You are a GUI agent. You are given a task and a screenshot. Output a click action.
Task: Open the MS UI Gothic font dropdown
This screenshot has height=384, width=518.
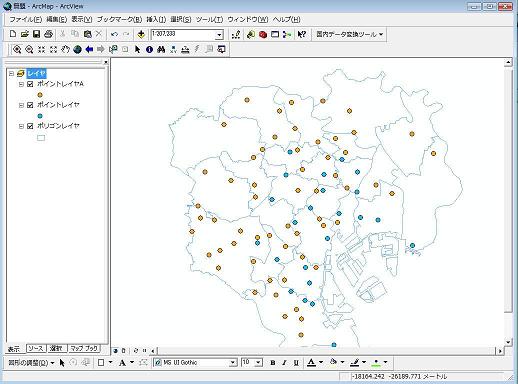click(233, 363)
